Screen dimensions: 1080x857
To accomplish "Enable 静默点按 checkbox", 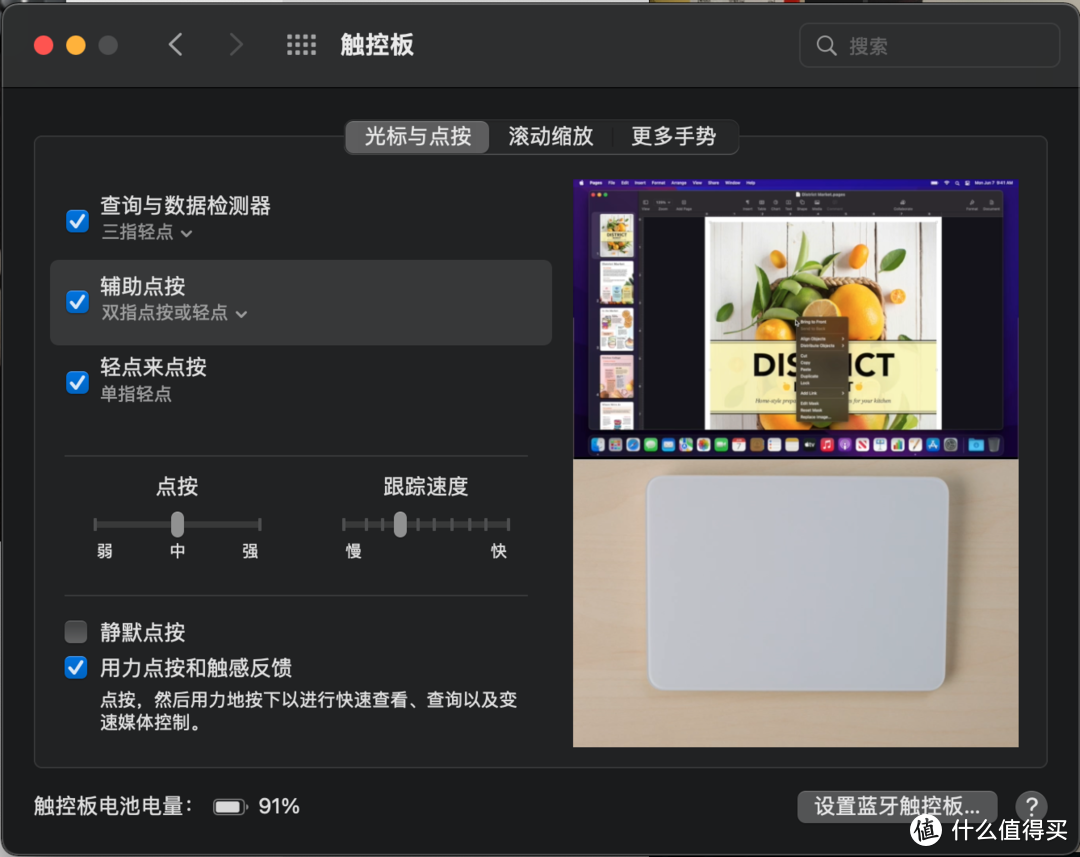I will [76, 631].
